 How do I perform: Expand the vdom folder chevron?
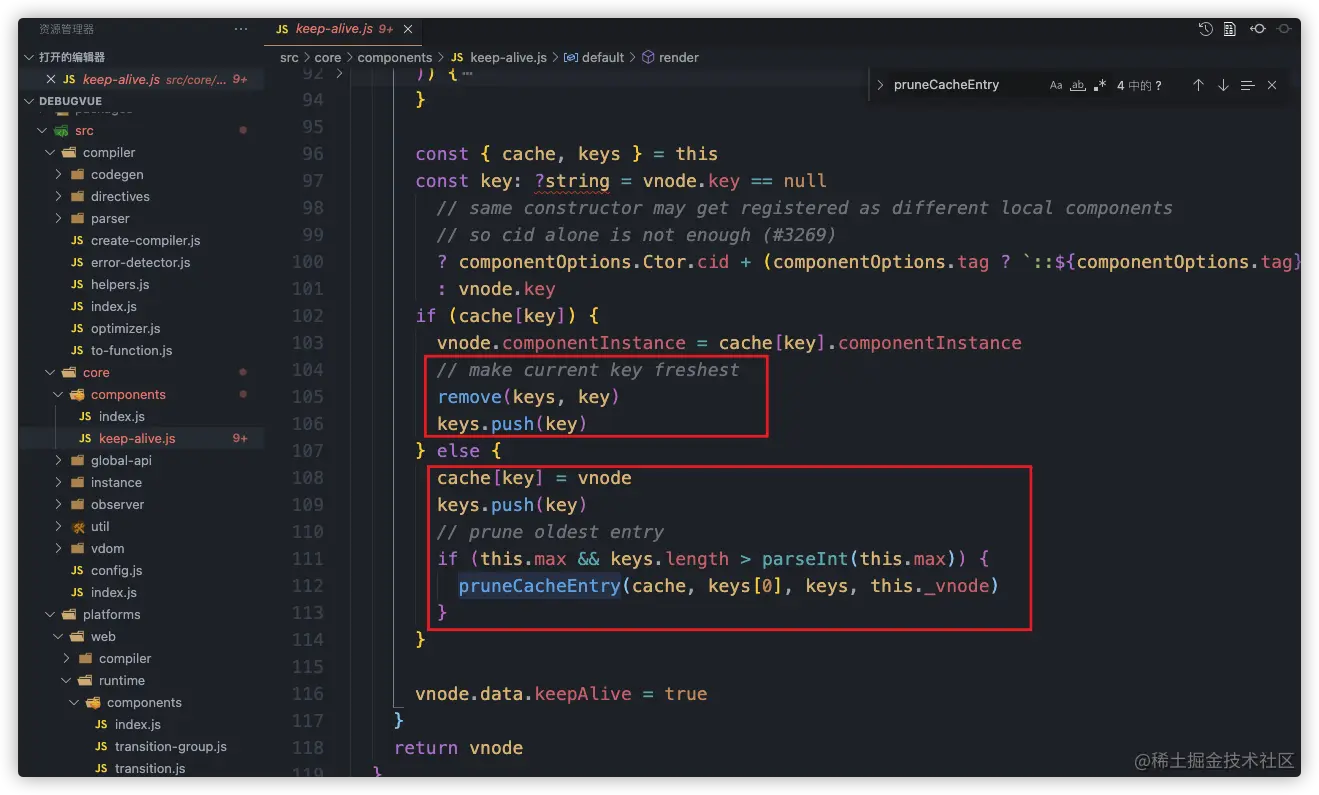[x=58, y=549]
